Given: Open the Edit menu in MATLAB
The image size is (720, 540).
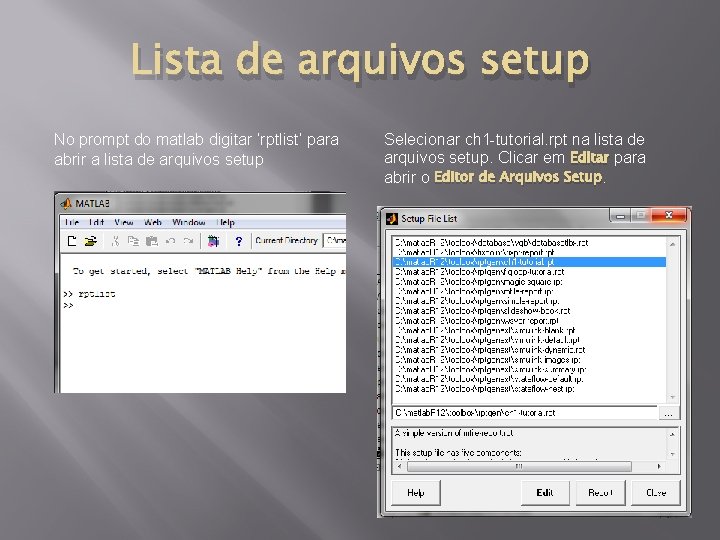Looking at the screenshot, I should (x=96, y=222).
